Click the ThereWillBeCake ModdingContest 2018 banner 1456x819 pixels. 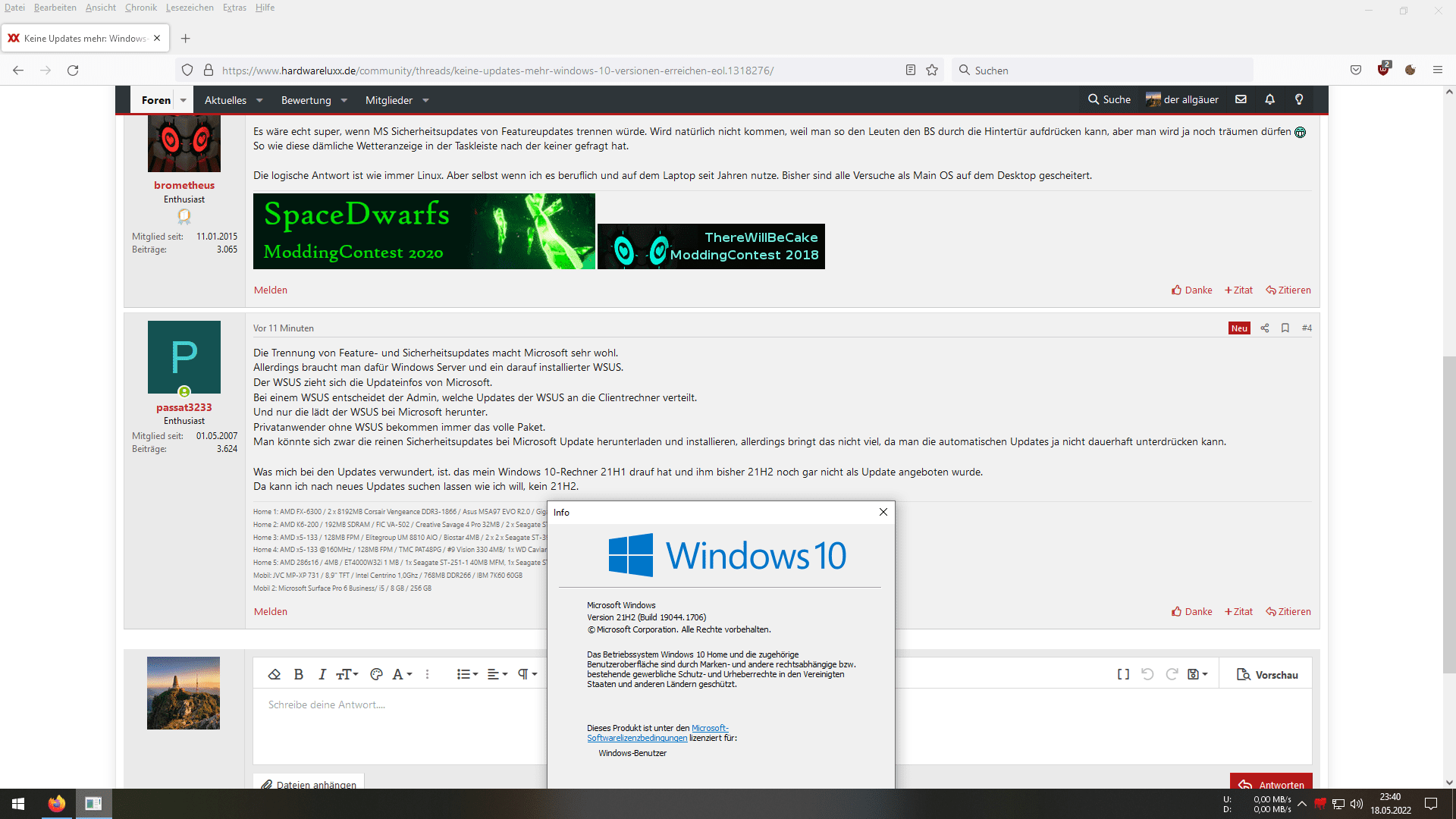(x=711, y=246)
